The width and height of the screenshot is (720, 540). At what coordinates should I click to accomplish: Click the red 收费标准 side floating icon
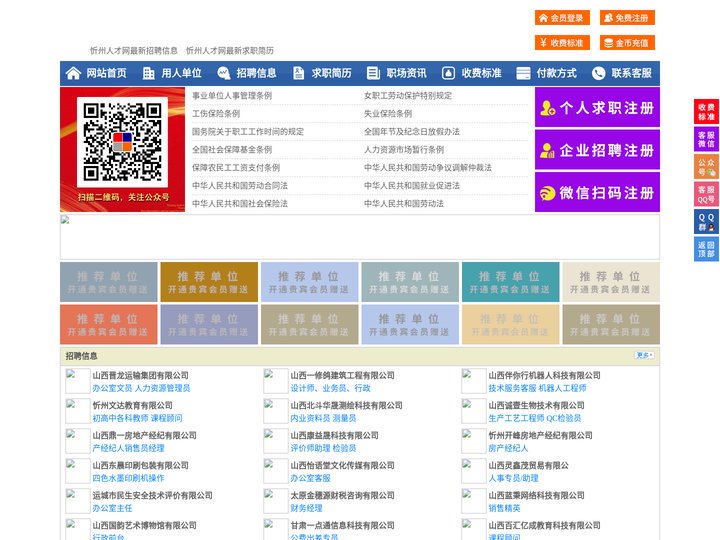[x=706, y=112]
